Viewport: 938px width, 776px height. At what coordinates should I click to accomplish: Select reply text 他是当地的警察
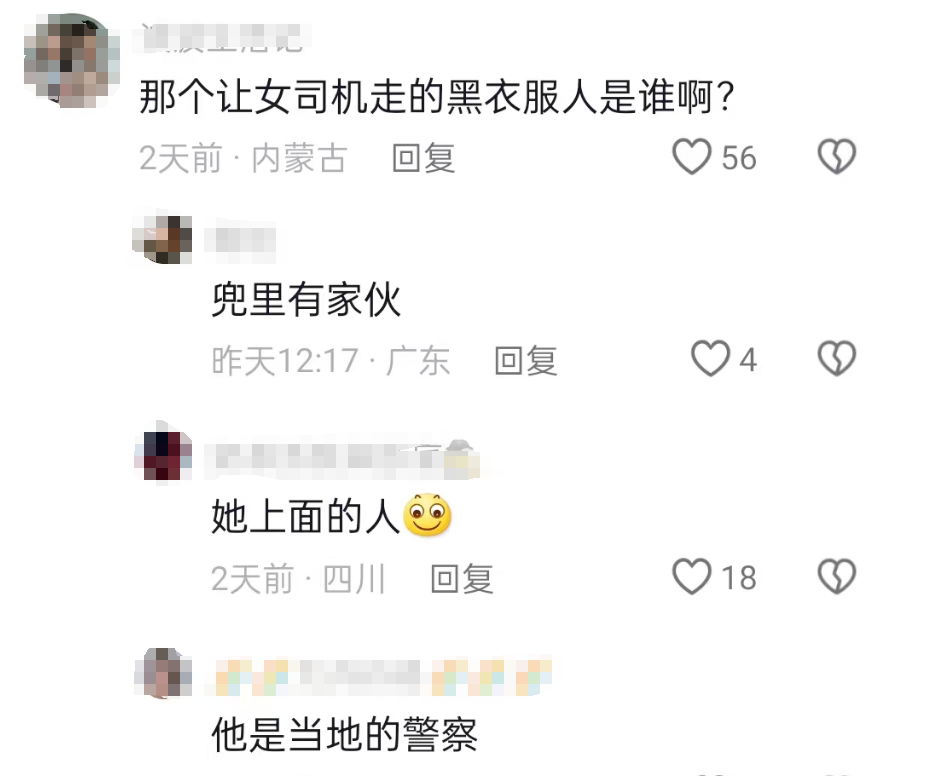pos(345,734)
